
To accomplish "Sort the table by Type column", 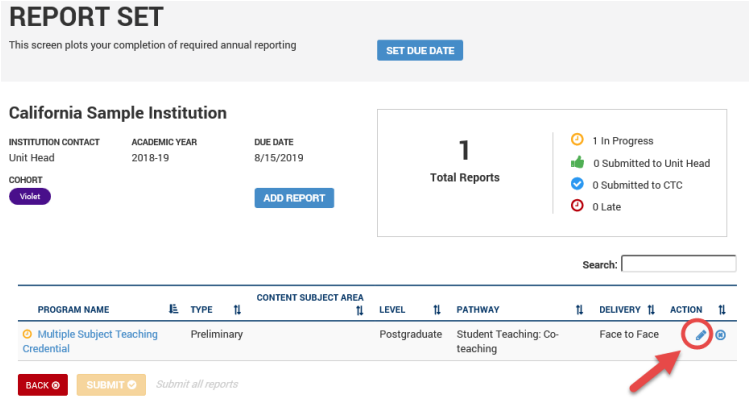I will (237, 310).
